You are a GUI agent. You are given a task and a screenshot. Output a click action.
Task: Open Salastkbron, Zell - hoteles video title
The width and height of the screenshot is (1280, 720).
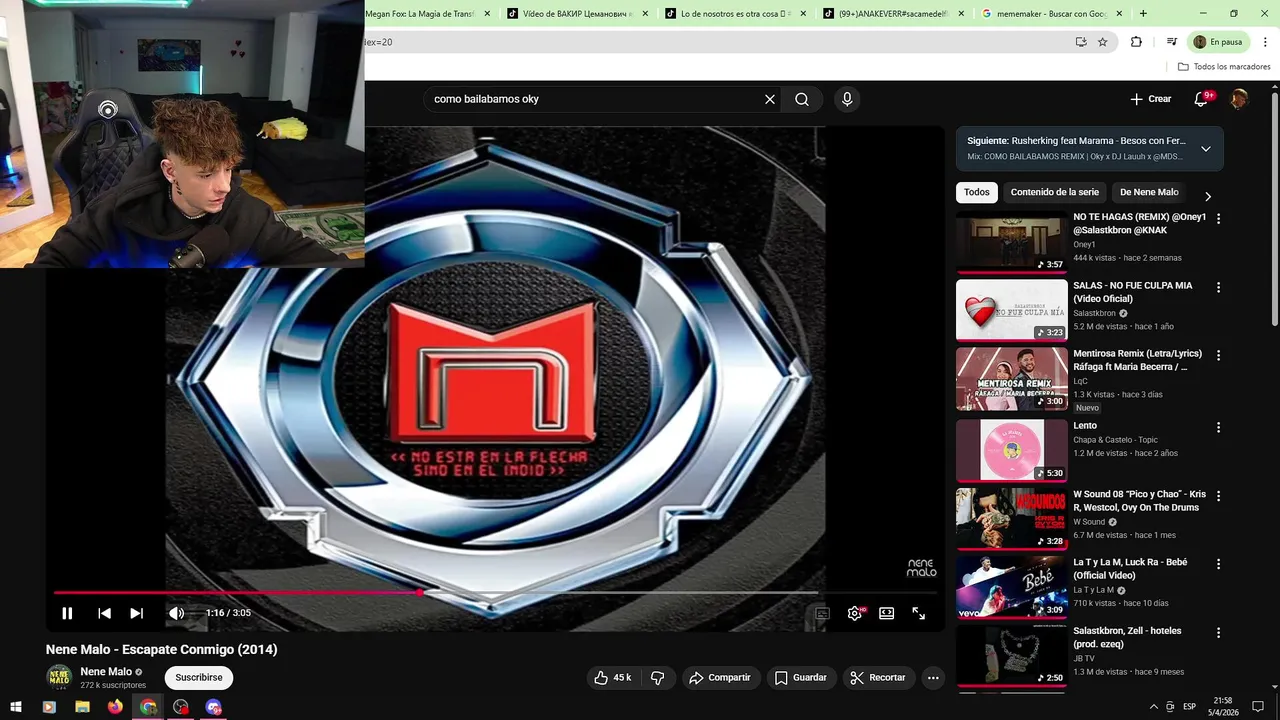click(1127, 637)
